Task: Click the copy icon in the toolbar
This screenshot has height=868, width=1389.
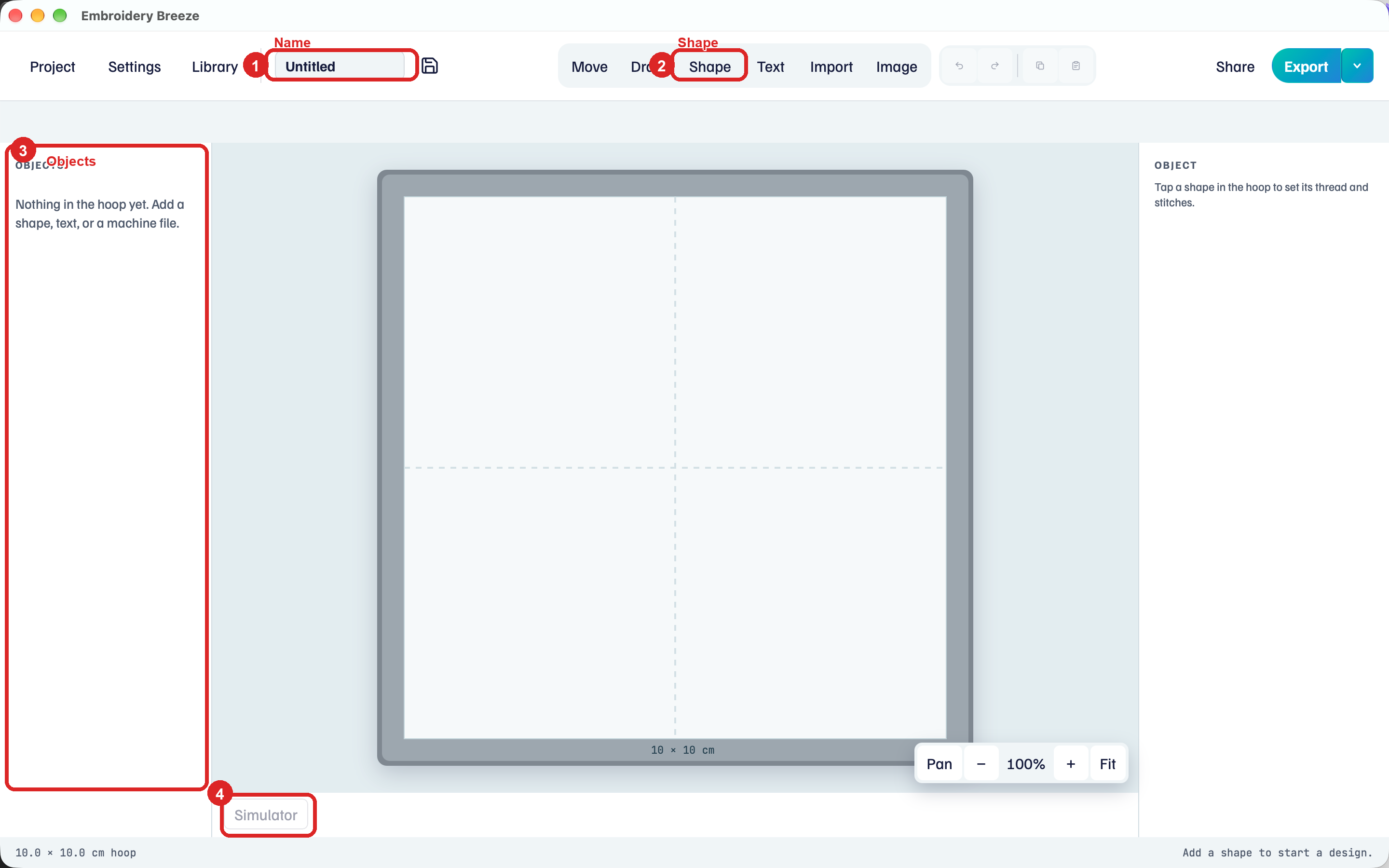Action: 1039,66
